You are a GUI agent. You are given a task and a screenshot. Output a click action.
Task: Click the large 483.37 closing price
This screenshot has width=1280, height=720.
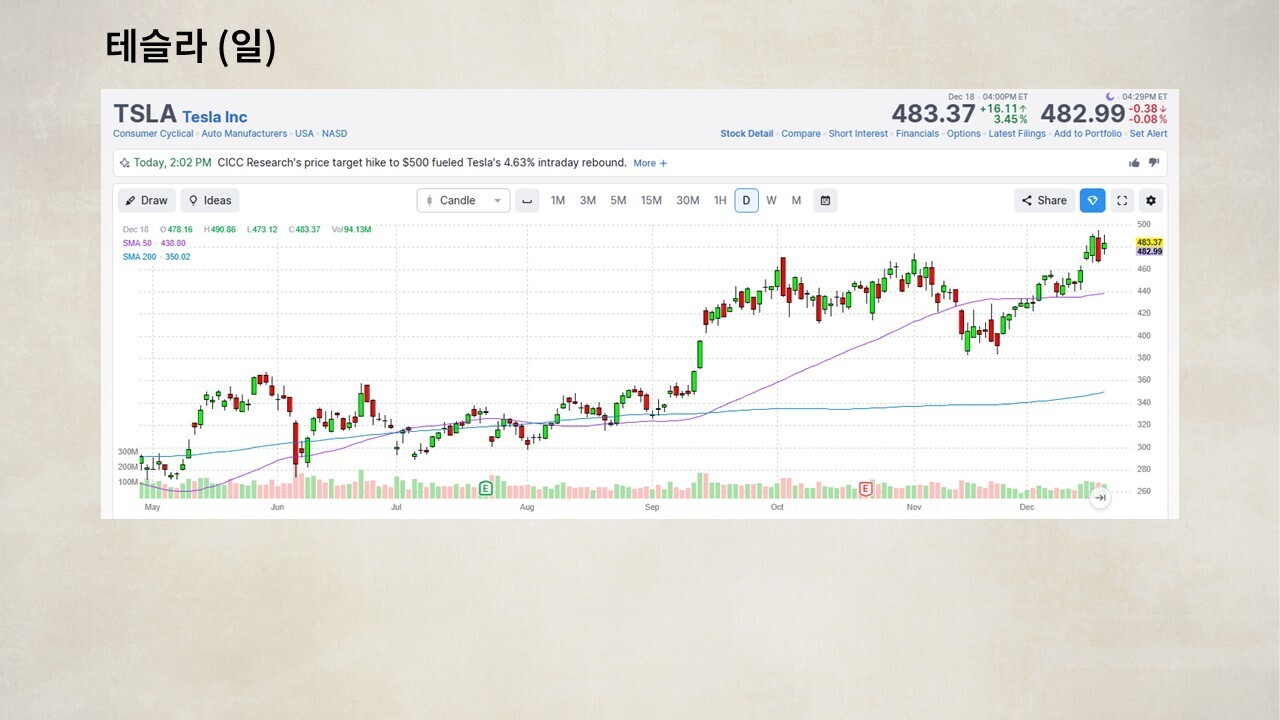click(x=933, y=114)
